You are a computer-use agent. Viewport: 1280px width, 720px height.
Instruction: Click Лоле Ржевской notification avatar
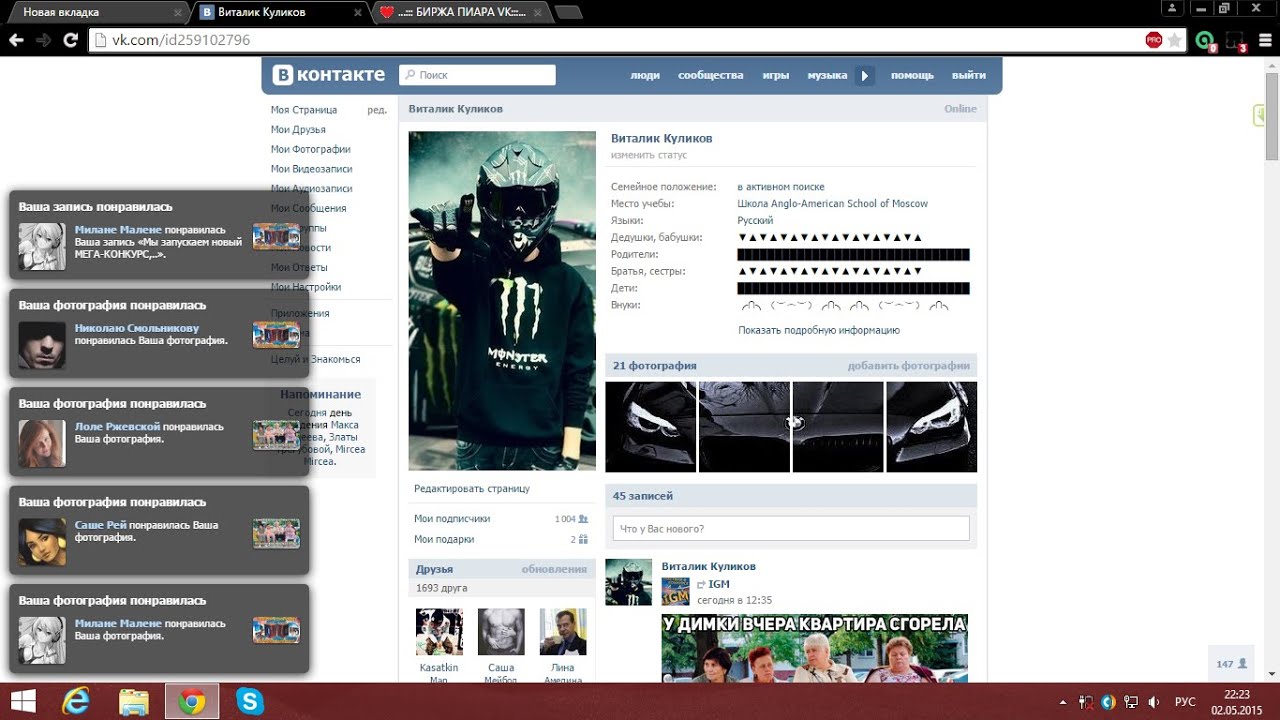point(42,443)
